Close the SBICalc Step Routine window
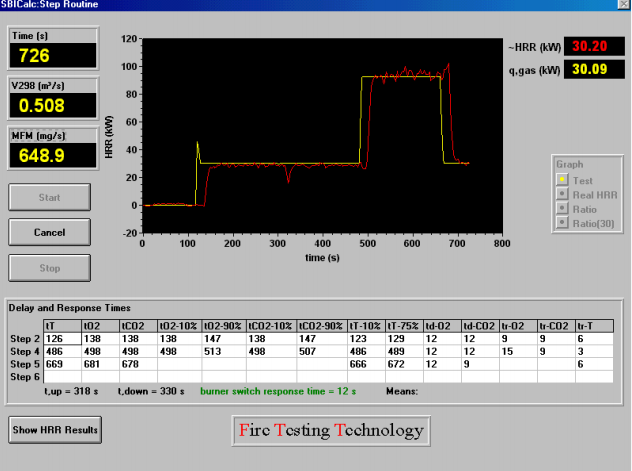 [x=624, y=4]
